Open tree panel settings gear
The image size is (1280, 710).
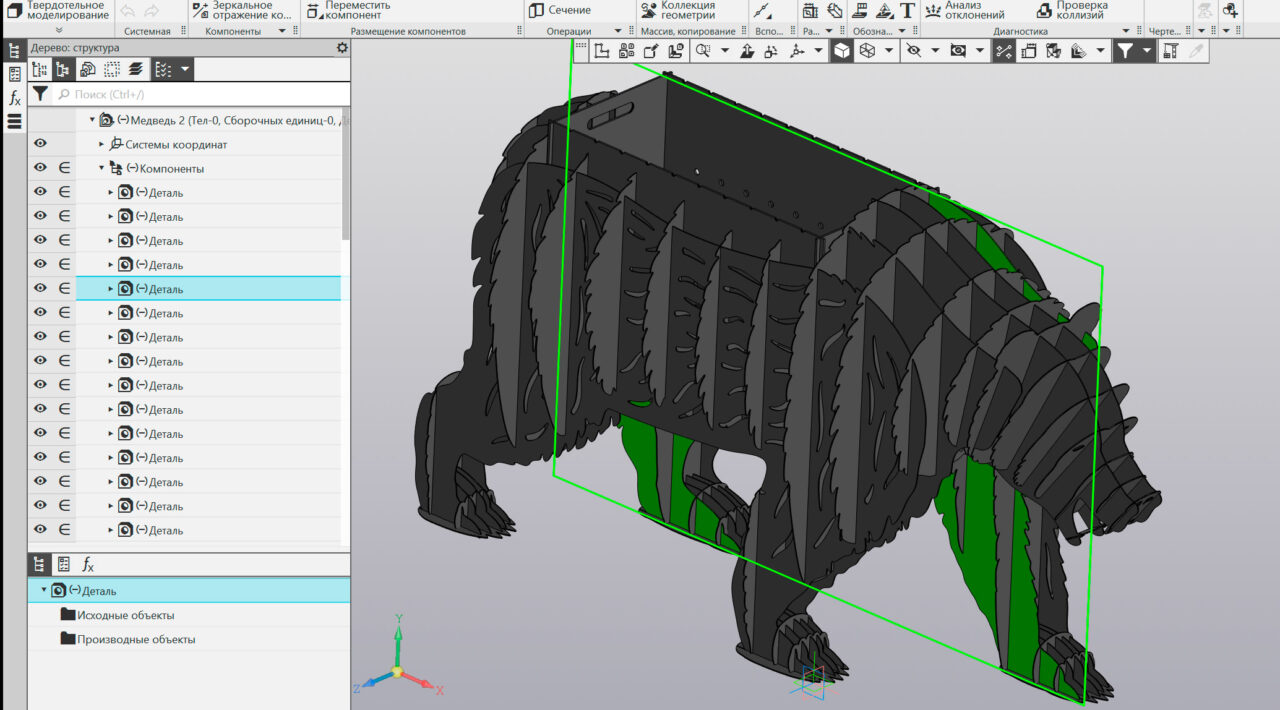pyautogui.click(x=342, y=48)
